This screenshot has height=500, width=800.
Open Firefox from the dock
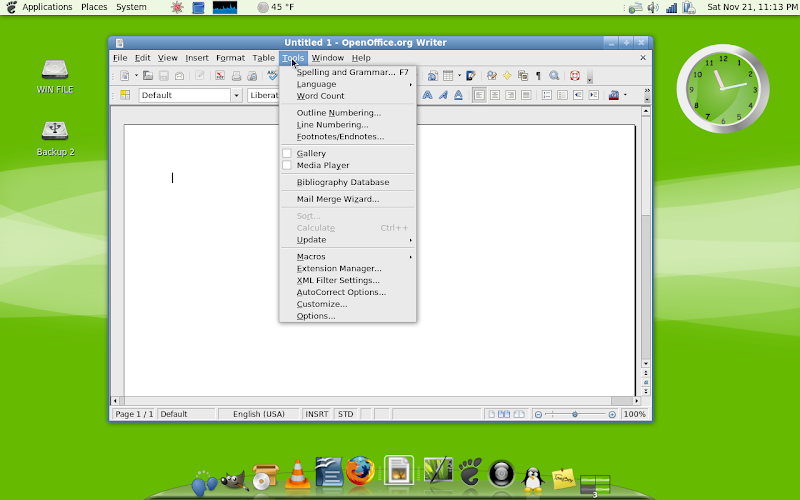tap(361, 471)
